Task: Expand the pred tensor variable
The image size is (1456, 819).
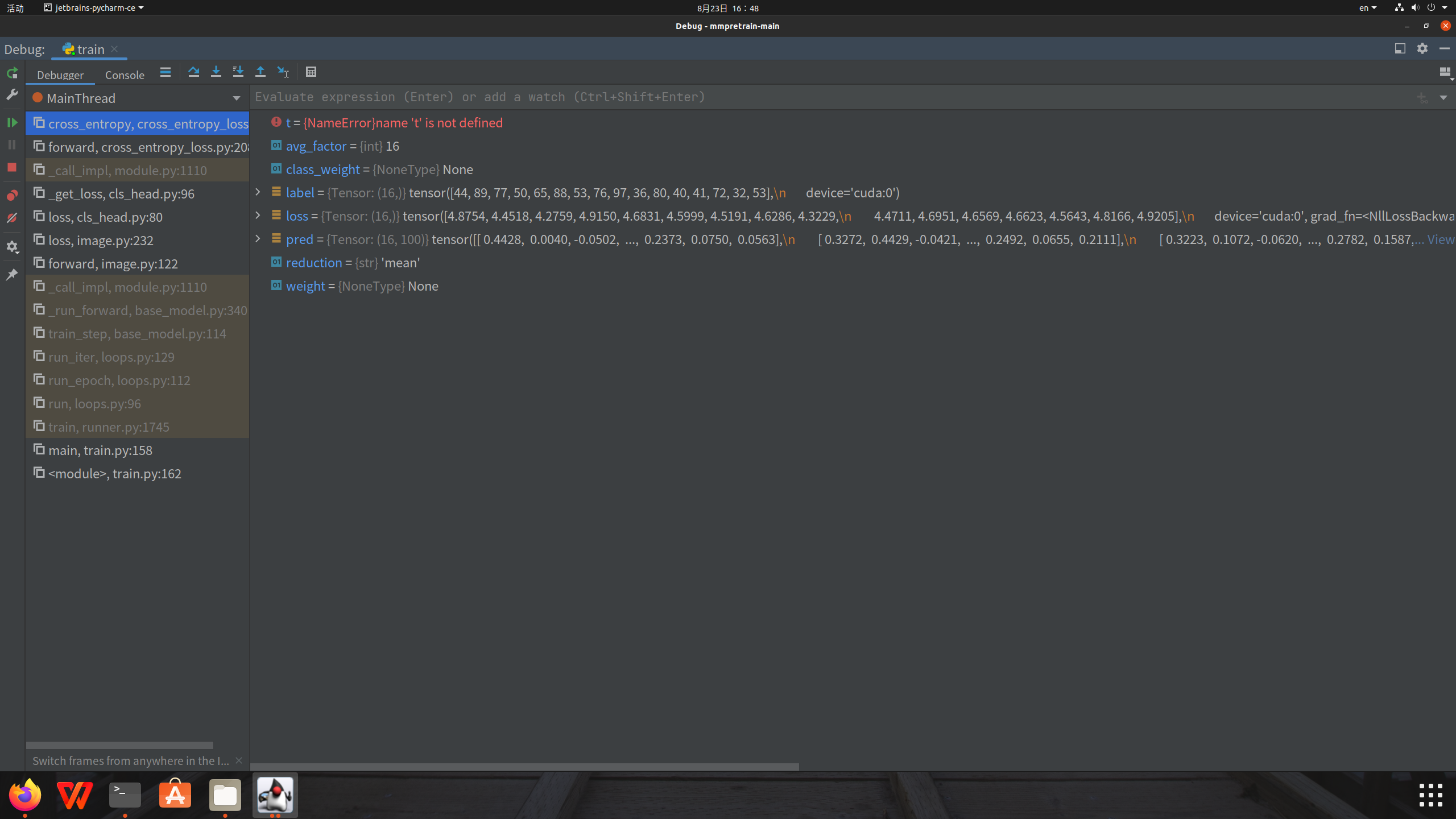Action: click(x=258, y=239)
